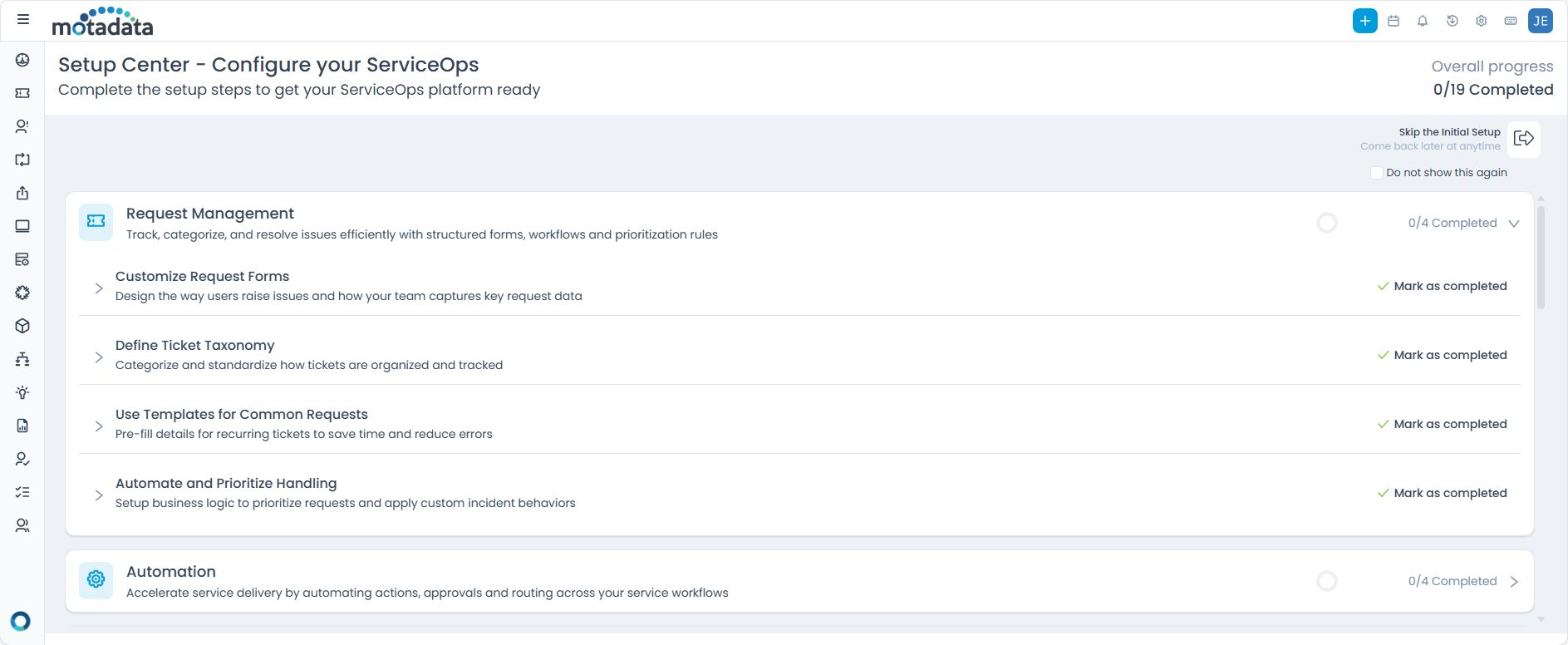Click the Skip the Initial Setup button
The height and width of the screenshot is (645, 1568).
point(1523,139)
